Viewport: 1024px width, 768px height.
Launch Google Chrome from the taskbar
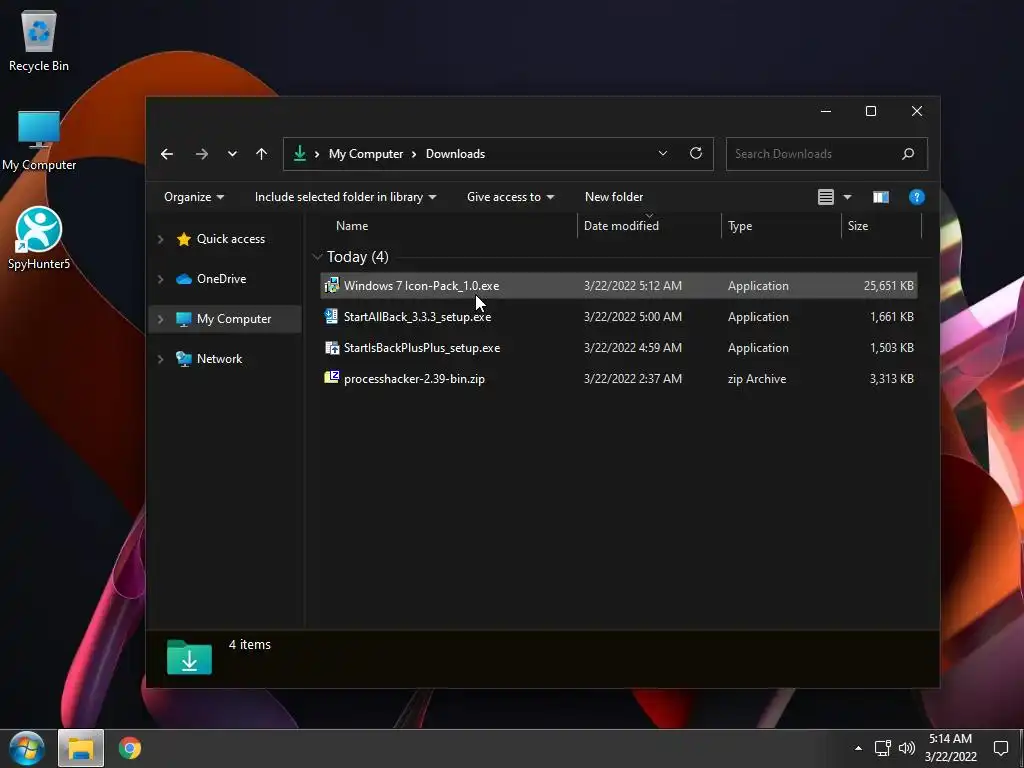tap(129, 748)
